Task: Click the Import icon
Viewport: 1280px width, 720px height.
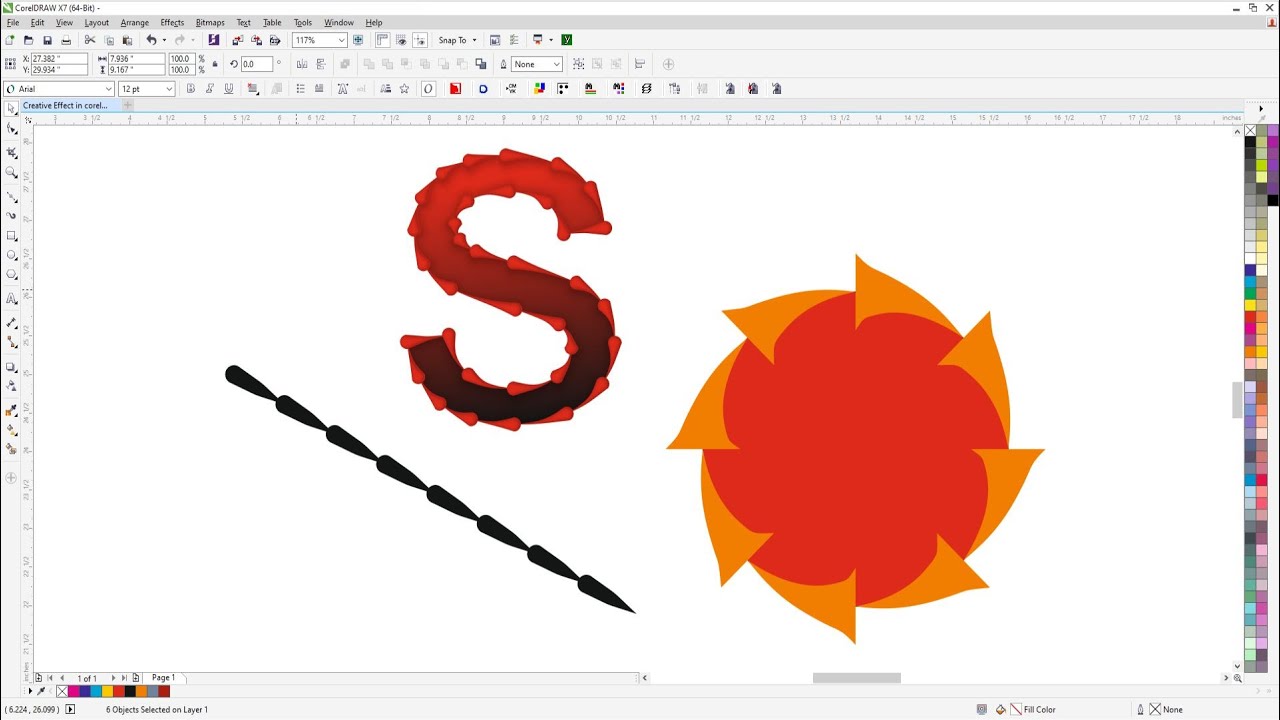Action: click(x=237, y=40)
